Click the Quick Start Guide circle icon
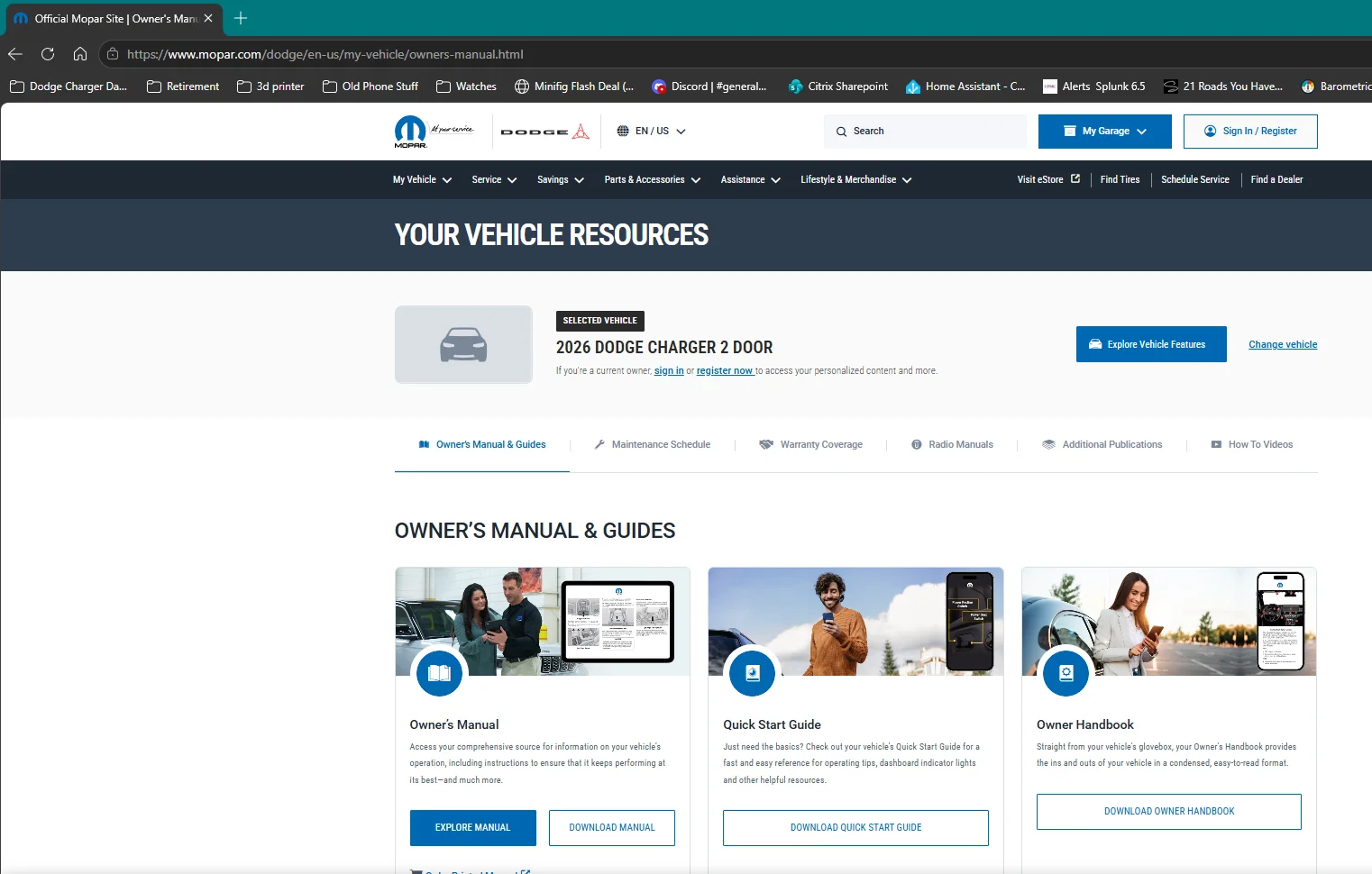This screenshot has width=1372, height=874. [753, 672]
